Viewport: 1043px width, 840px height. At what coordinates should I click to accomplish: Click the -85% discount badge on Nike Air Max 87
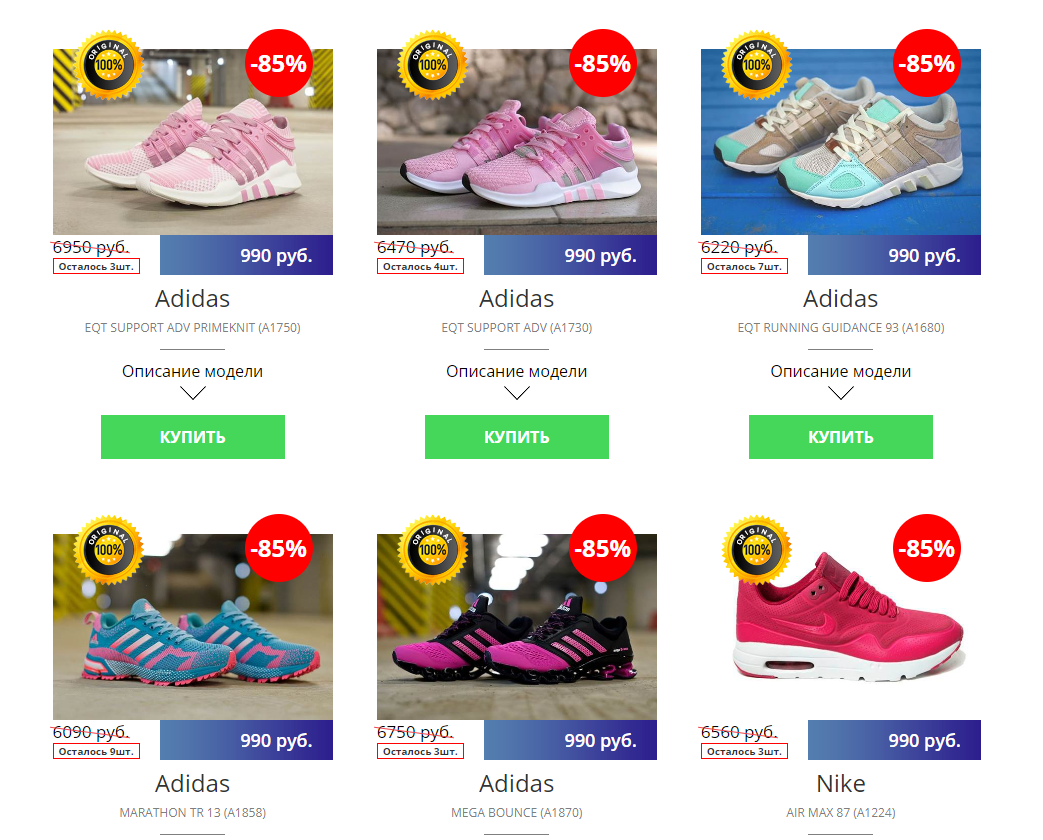click(x=927, y=548)
